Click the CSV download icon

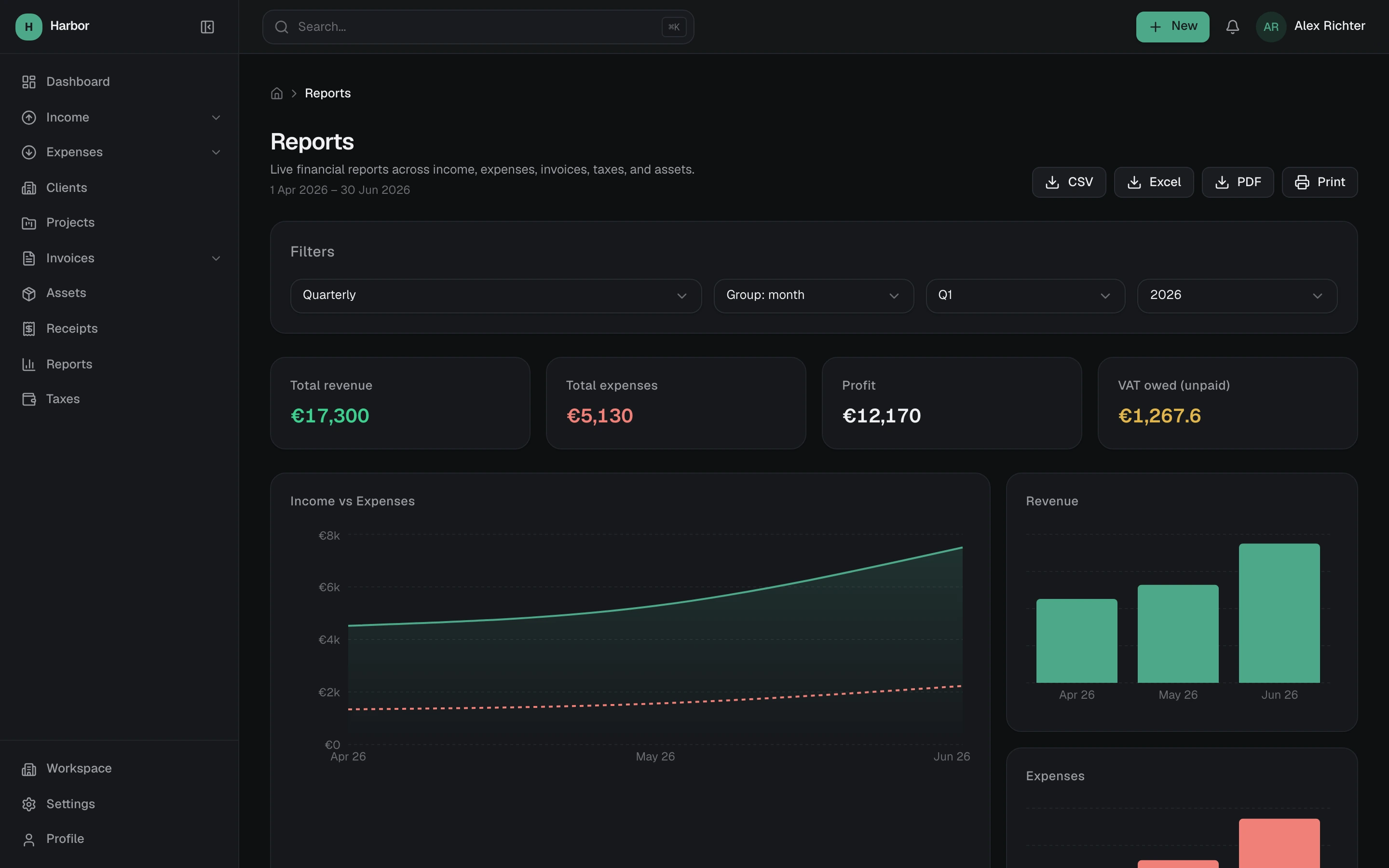[1052, 183]
